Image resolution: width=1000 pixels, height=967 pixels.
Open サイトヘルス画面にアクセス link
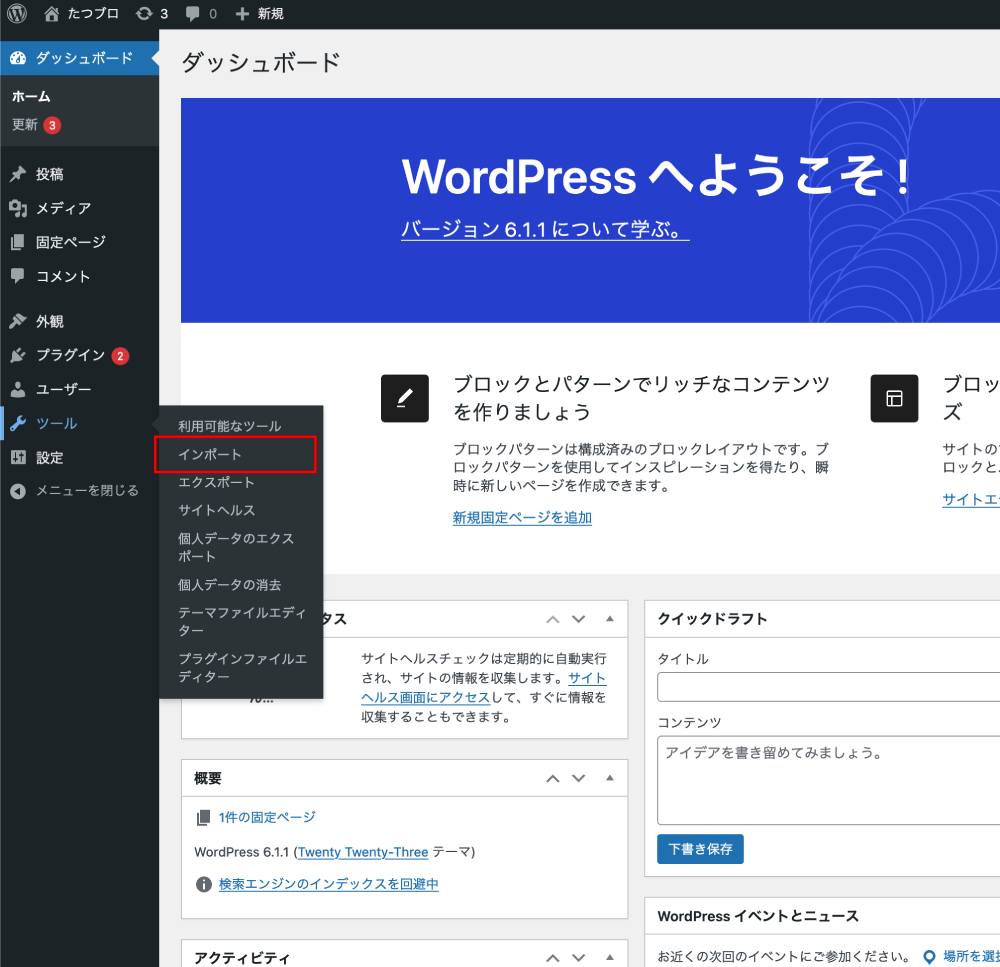point(483,688)
